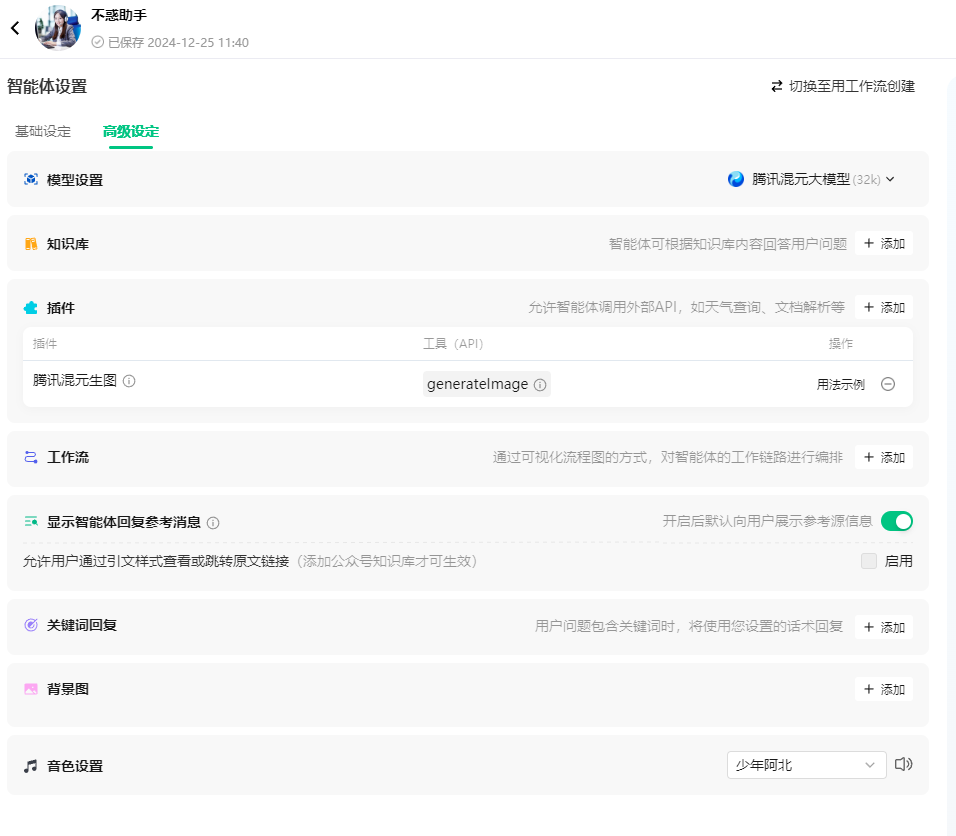Click the 不惑助手 agent title
The width and height of the screenshot is (956, 836).
pos(119,15)
